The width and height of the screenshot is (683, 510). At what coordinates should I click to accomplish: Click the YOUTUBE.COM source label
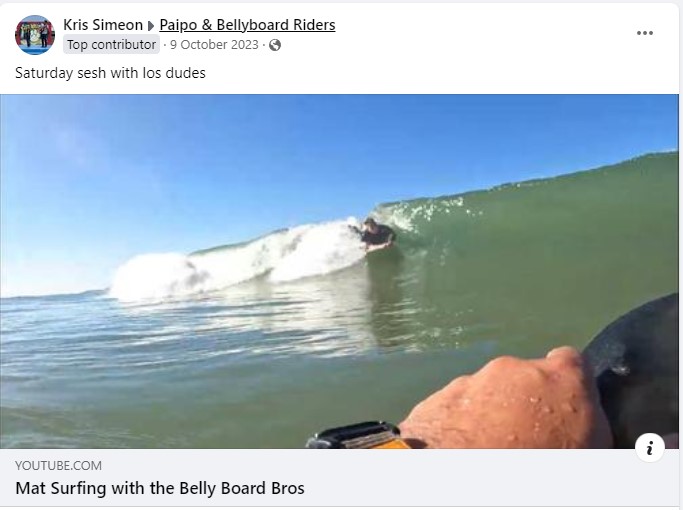point(58,466)
